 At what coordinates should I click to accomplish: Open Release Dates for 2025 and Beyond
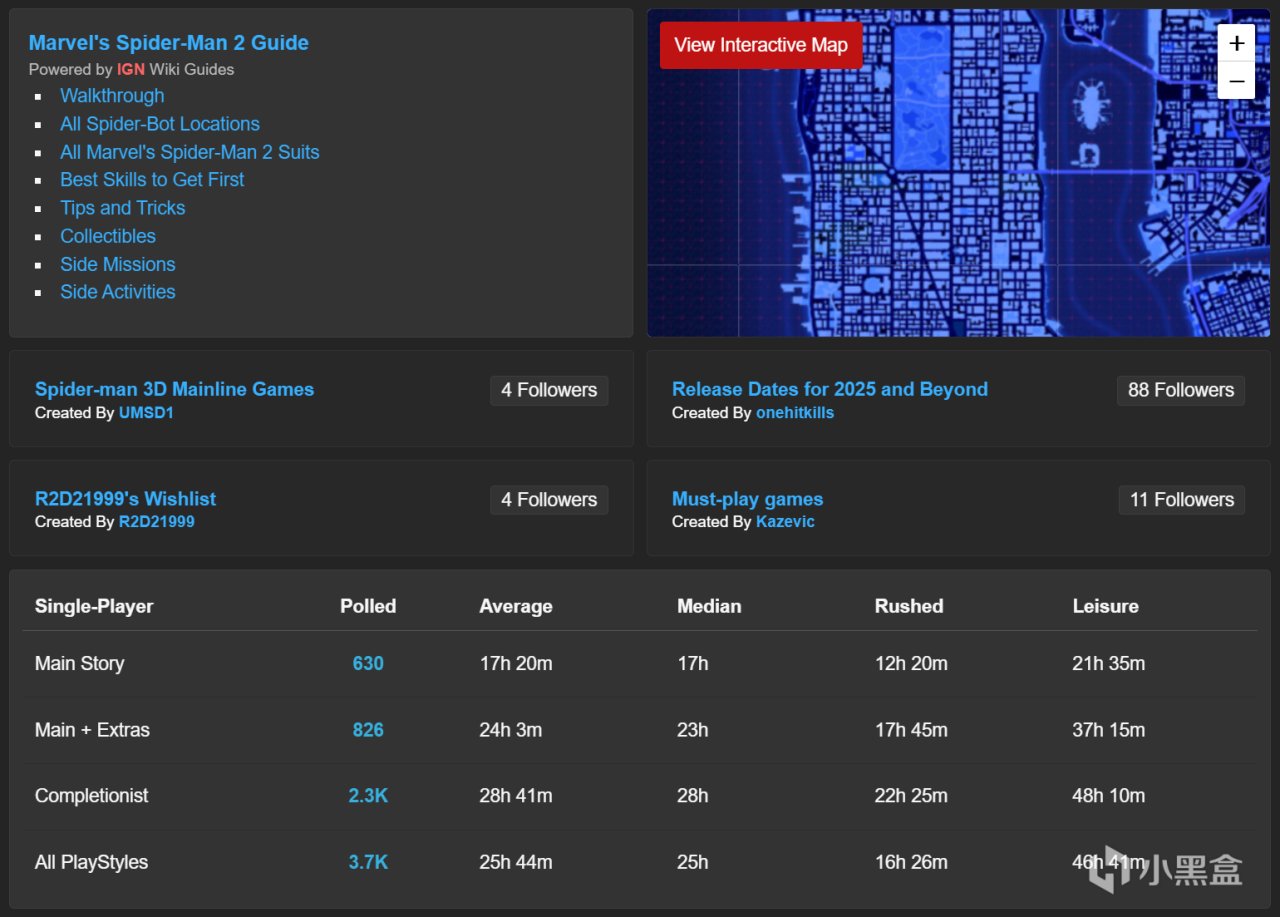click(x=830, y=389)
